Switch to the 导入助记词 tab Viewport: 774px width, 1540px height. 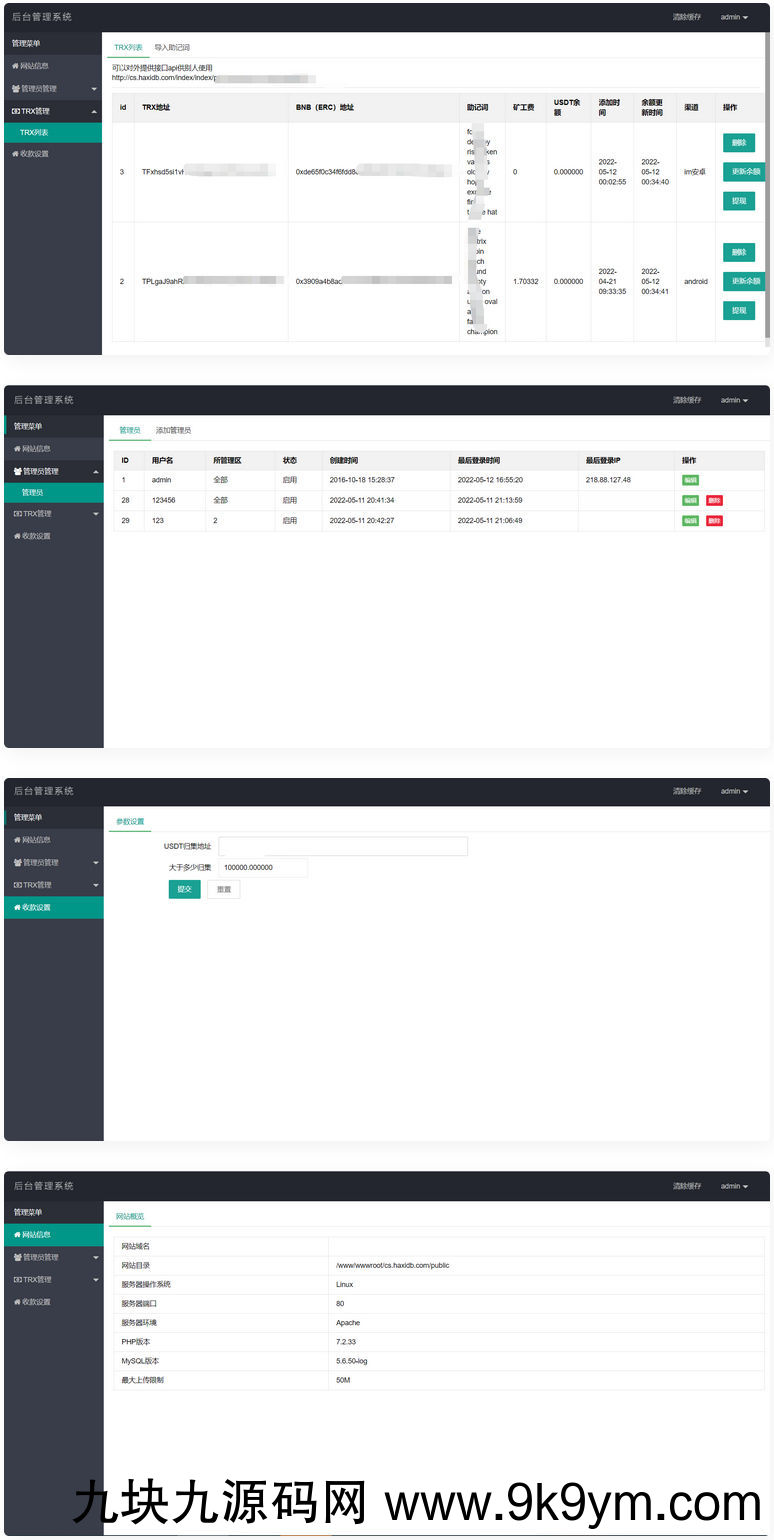coord(172,48)
